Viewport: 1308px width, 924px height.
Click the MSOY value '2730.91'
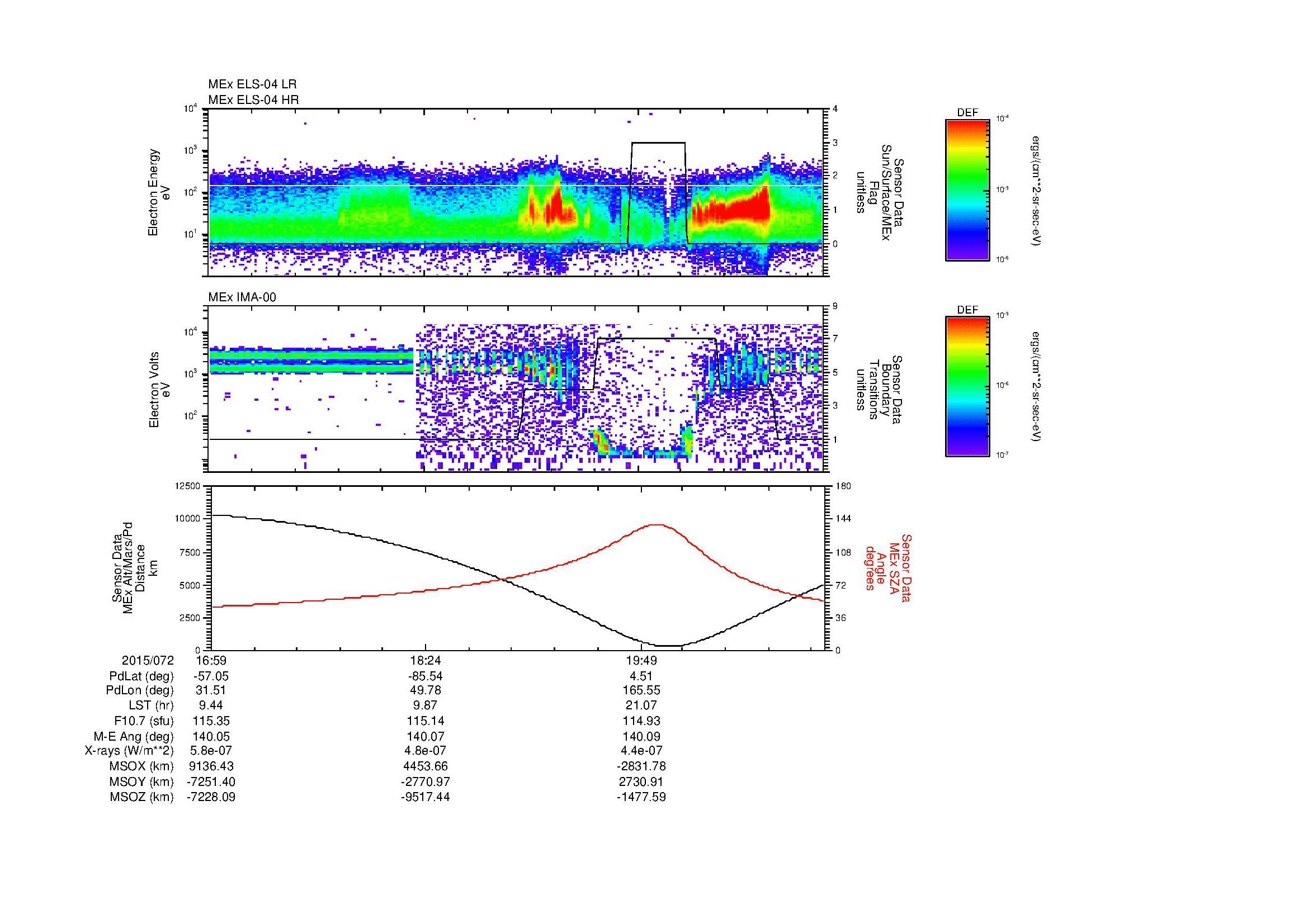point(641,781)
